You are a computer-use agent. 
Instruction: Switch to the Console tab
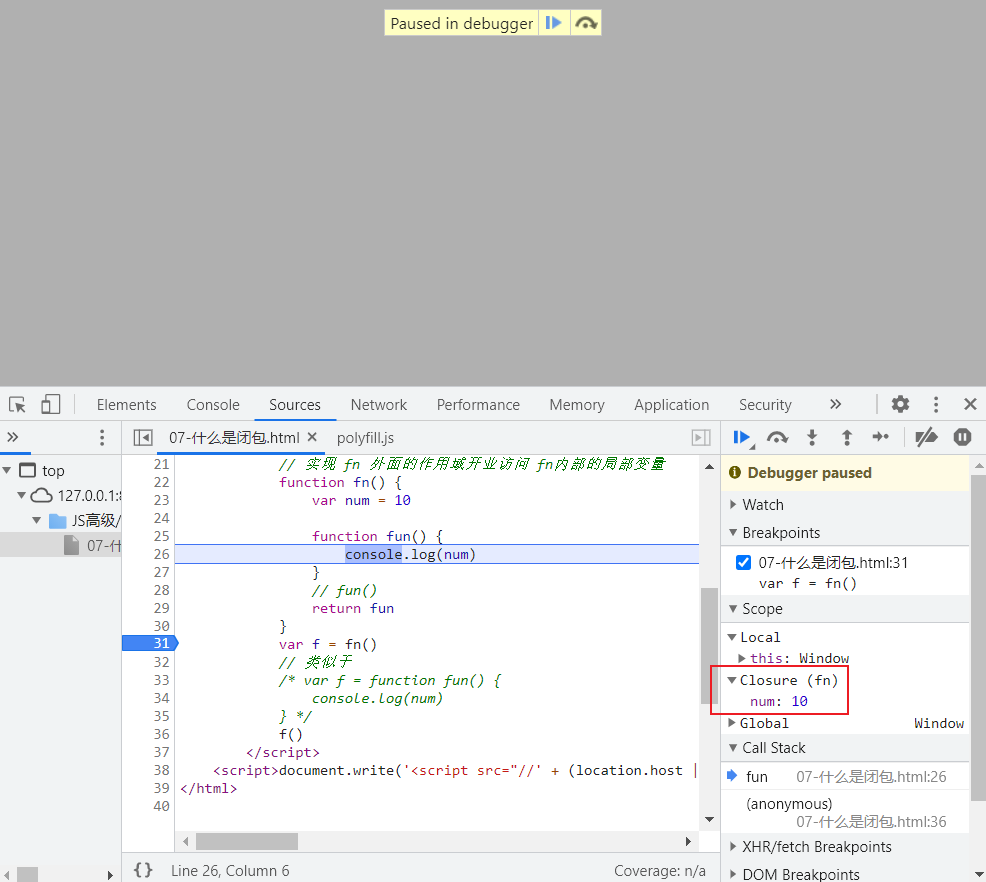[213, 405]
